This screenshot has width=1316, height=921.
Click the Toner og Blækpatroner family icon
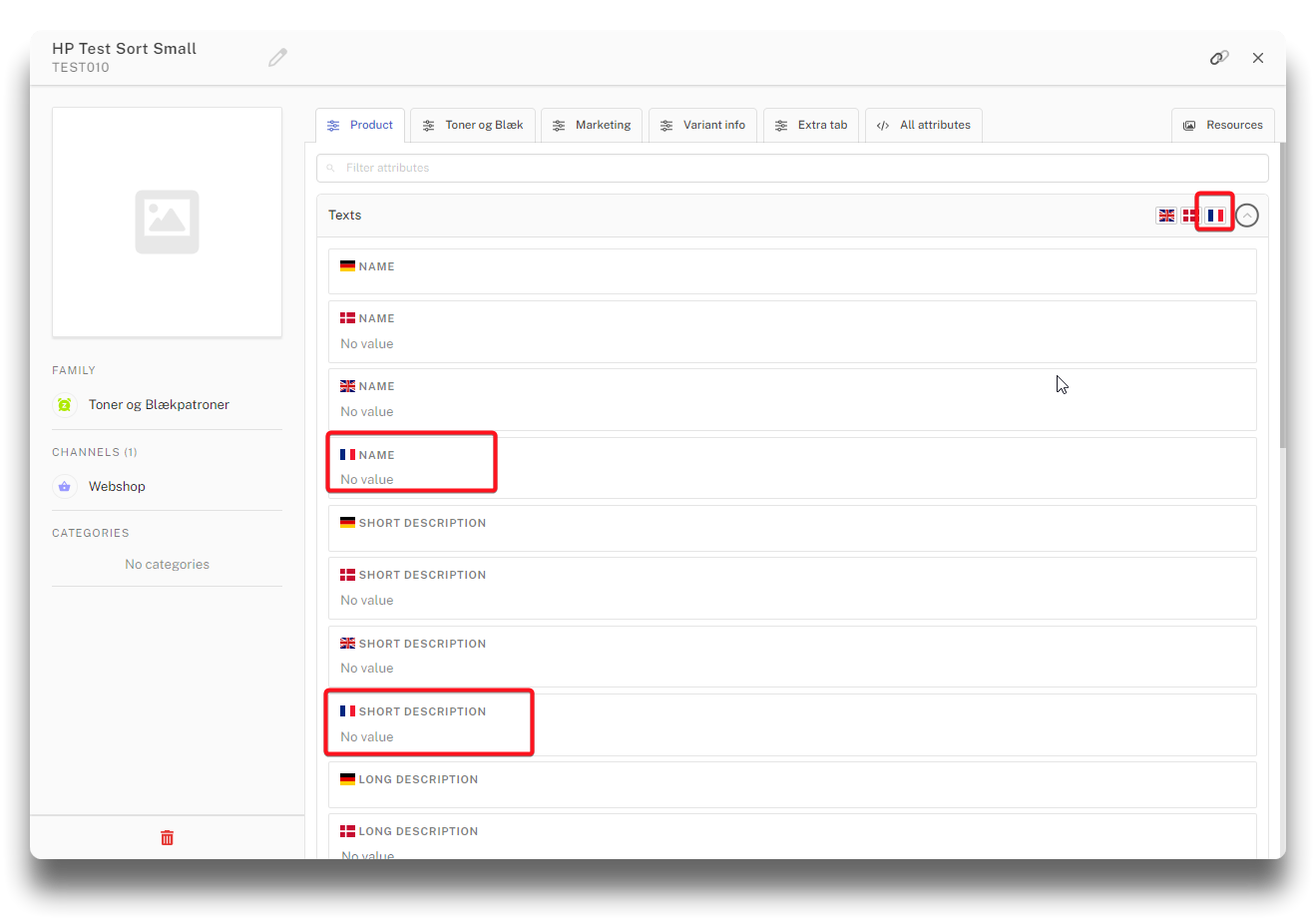pos(65,404)
